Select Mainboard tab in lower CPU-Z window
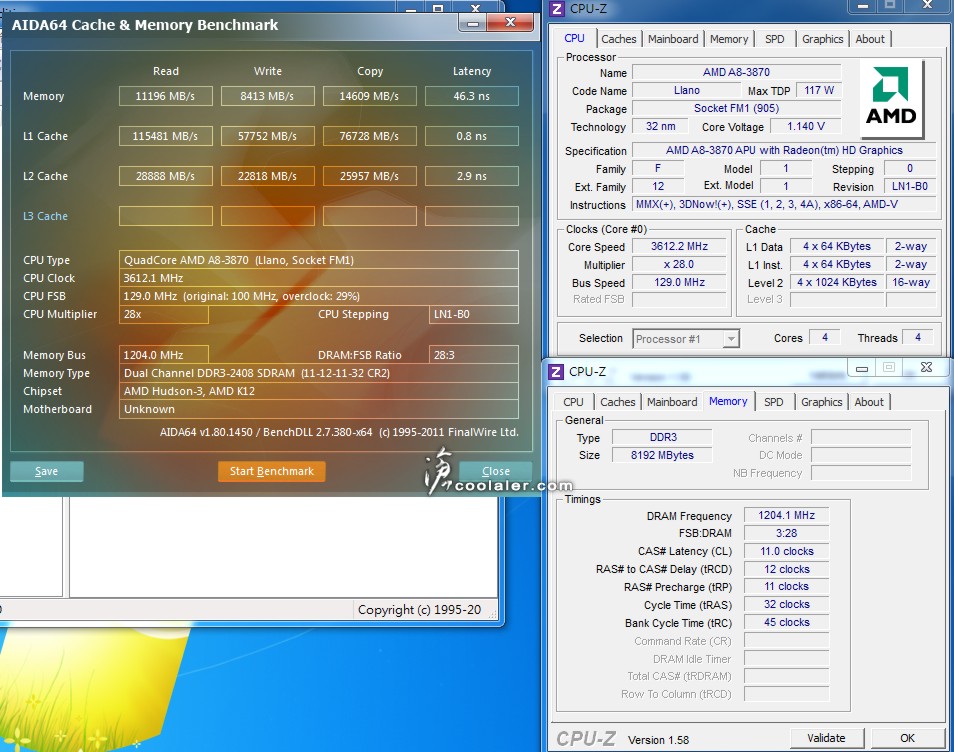Viewport: 954px width, 752px height. (x=672, y=402)
